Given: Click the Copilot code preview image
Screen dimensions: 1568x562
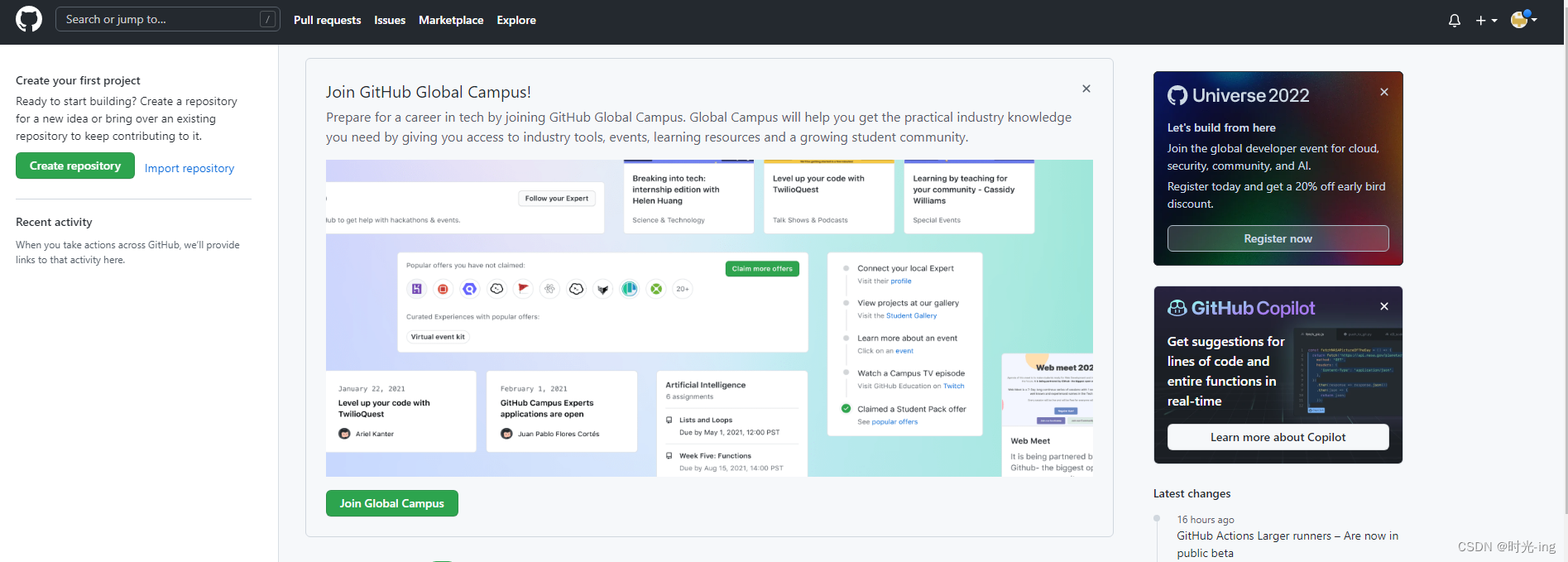Looking at the screenshot, I should [x=1348, y=372].
